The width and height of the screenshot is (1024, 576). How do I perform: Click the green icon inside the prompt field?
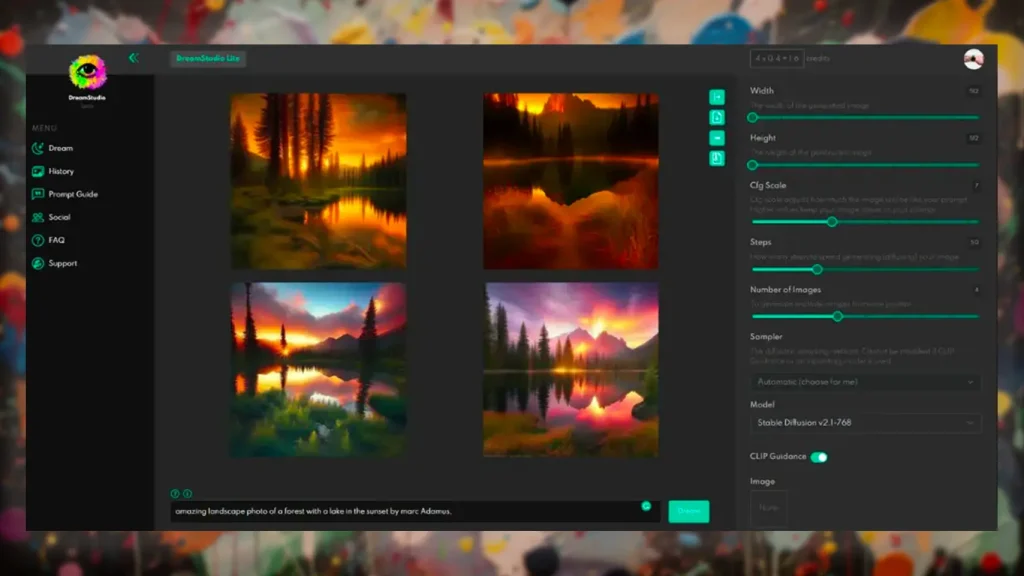(646, 506)
